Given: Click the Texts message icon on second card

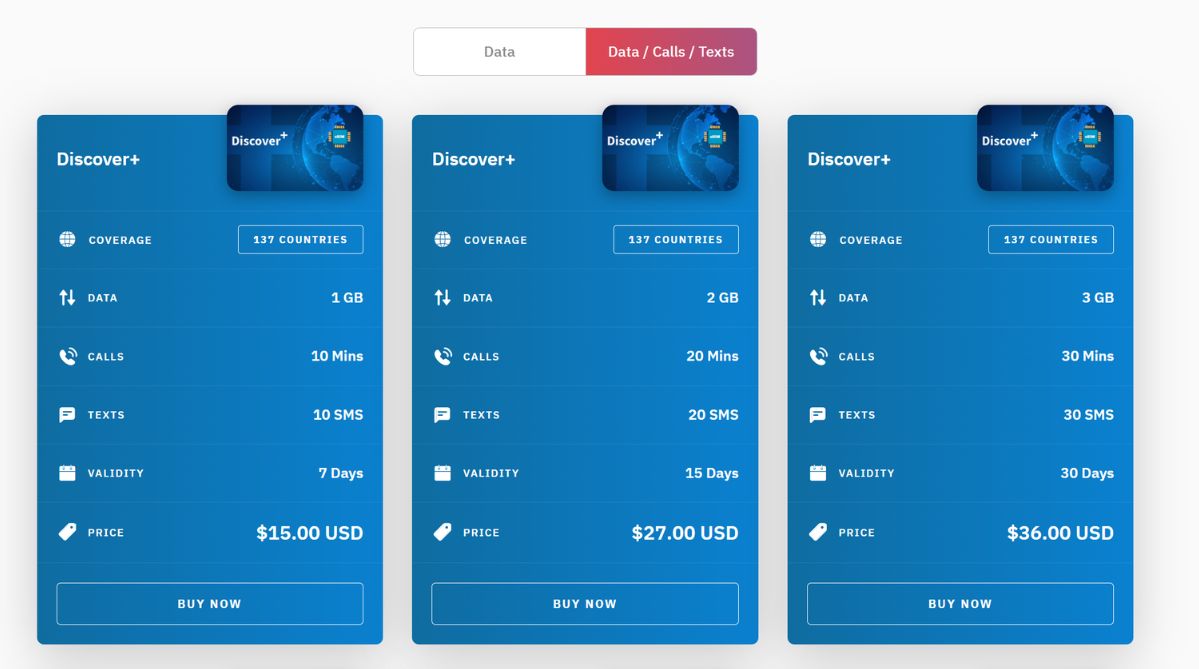Looking at the screenshot, I should 442,414.
